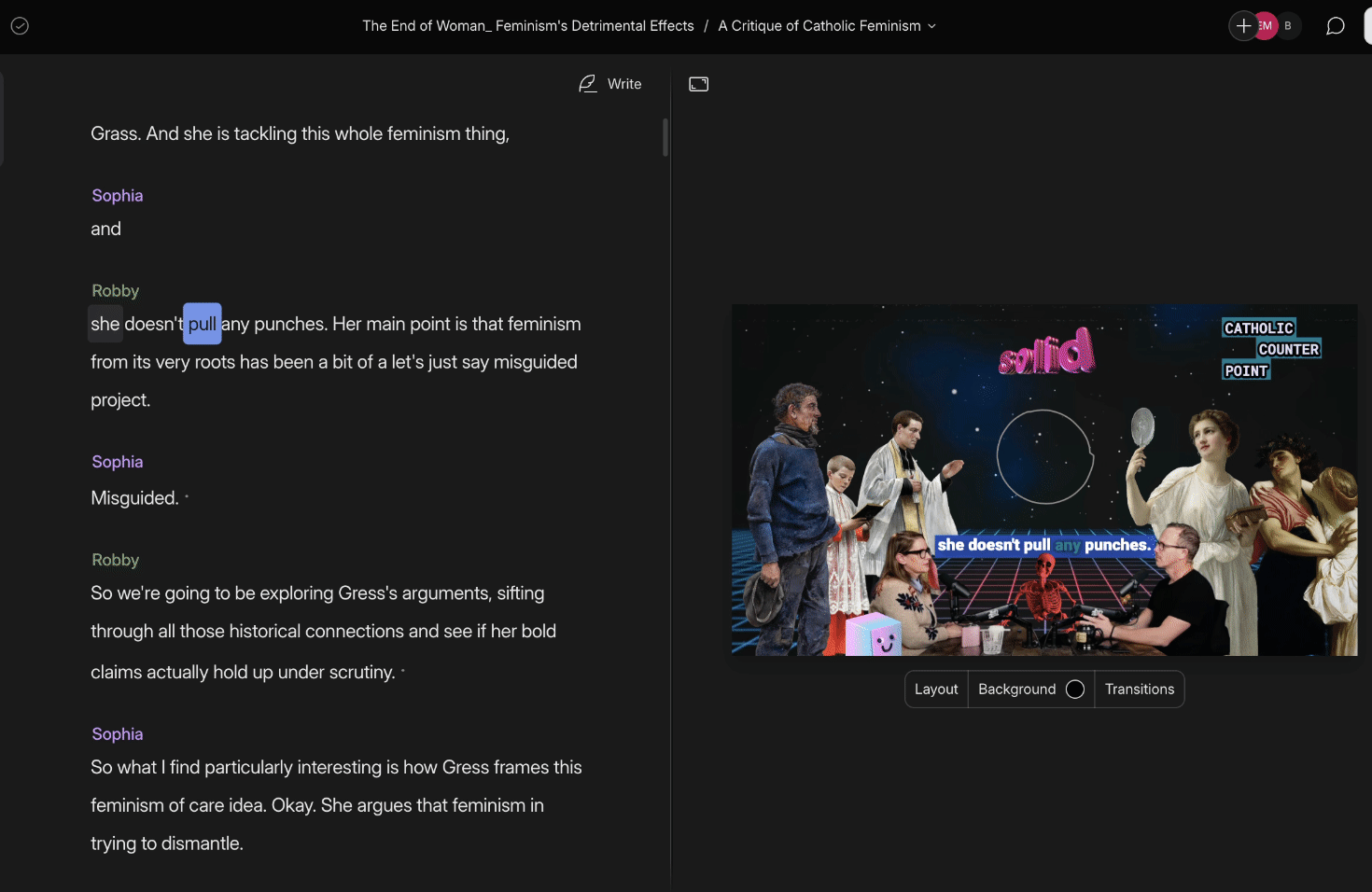The width and height of the screenshot is (1372, 892).
Task: Click the word 'she' before doesn't
Action: (105, 324)
